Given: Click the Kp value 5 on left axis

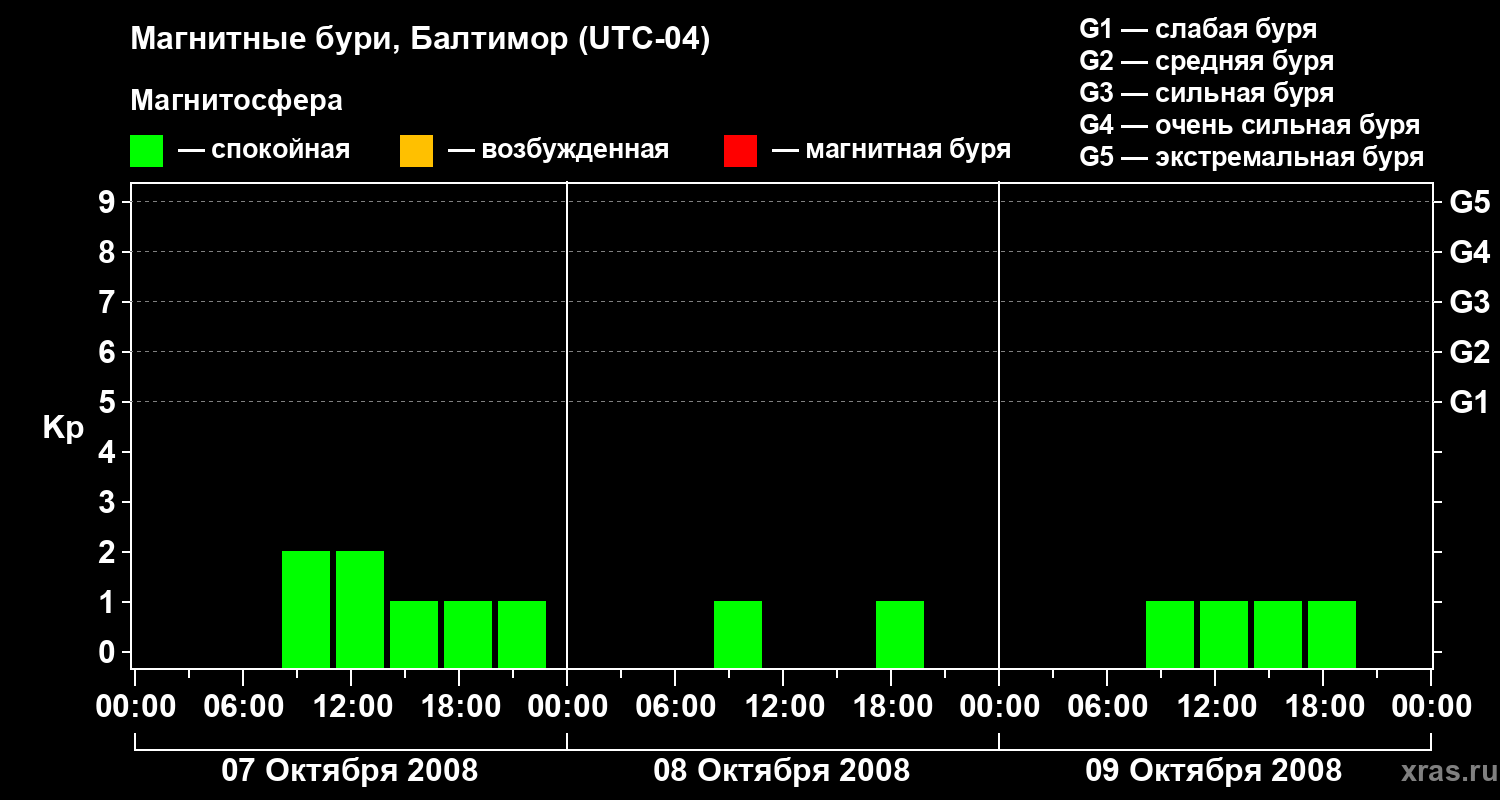Looking at the screenshot, I should point(108,402).
